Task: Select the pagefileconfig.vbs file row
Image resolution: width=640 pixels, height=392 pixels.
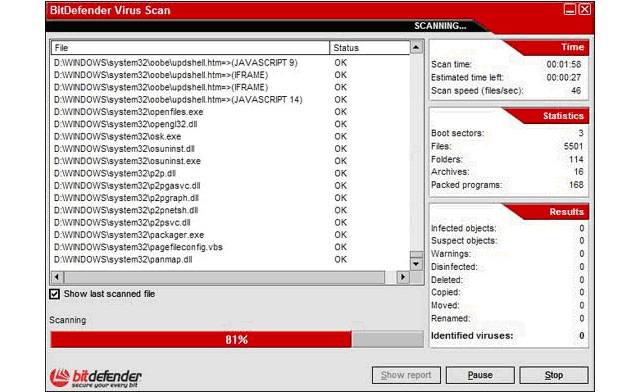Action: [x=231, y=247]
